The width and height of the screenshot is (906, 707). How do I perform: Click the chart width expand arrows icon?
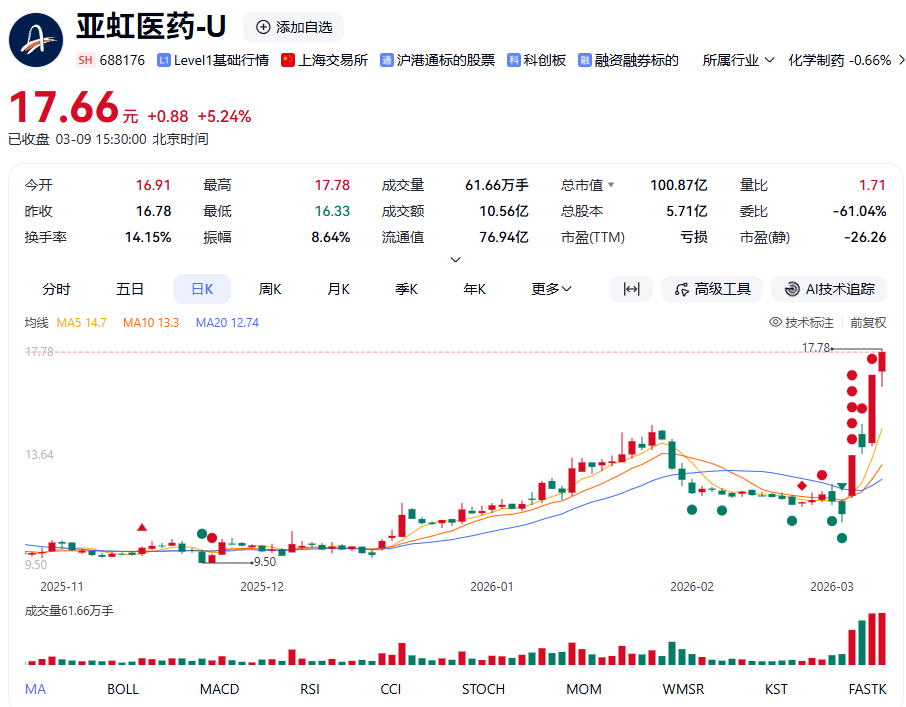click(631, 289)
